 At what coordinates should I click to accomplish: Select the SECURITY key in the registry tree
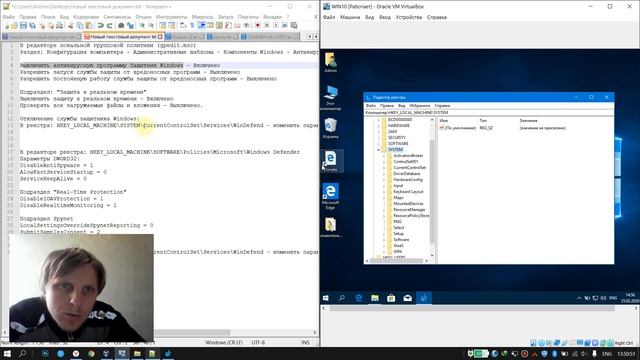(x=397, y=138)
